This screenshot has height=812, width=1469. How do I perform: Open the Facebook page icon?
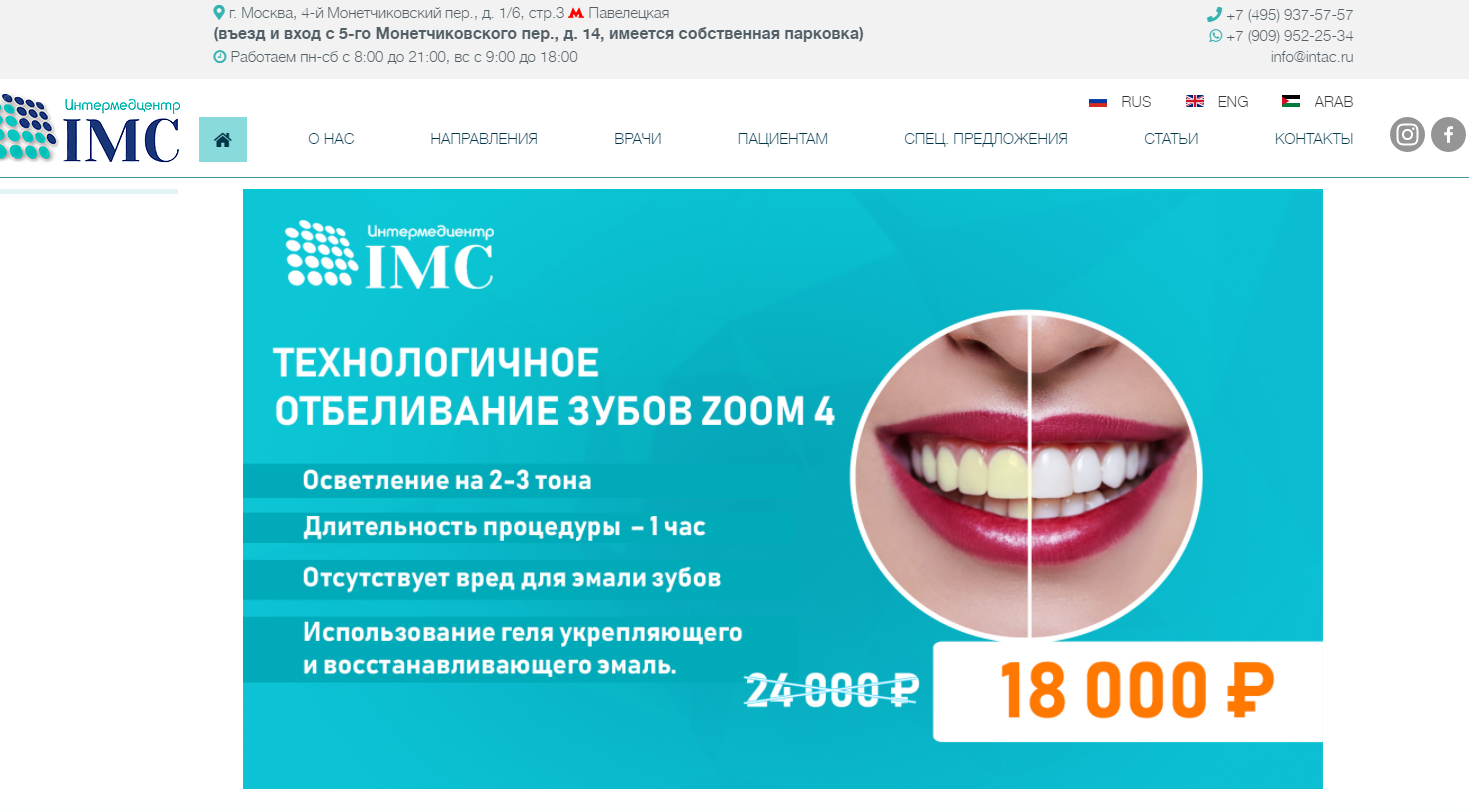(x=1448, y=135)
